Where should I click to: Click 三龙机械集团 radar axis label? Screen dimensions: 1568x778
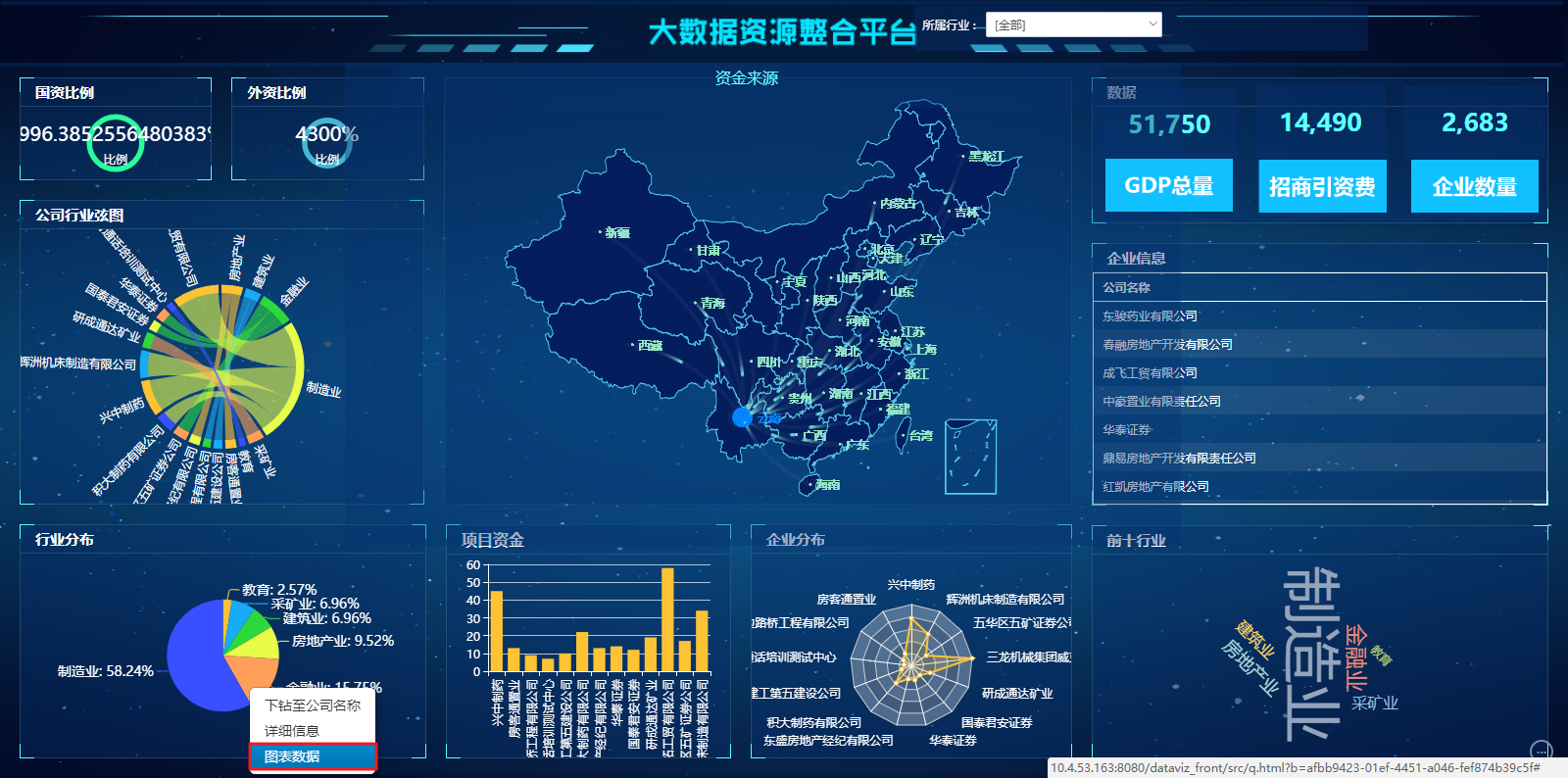click(x=1028, y=657)
